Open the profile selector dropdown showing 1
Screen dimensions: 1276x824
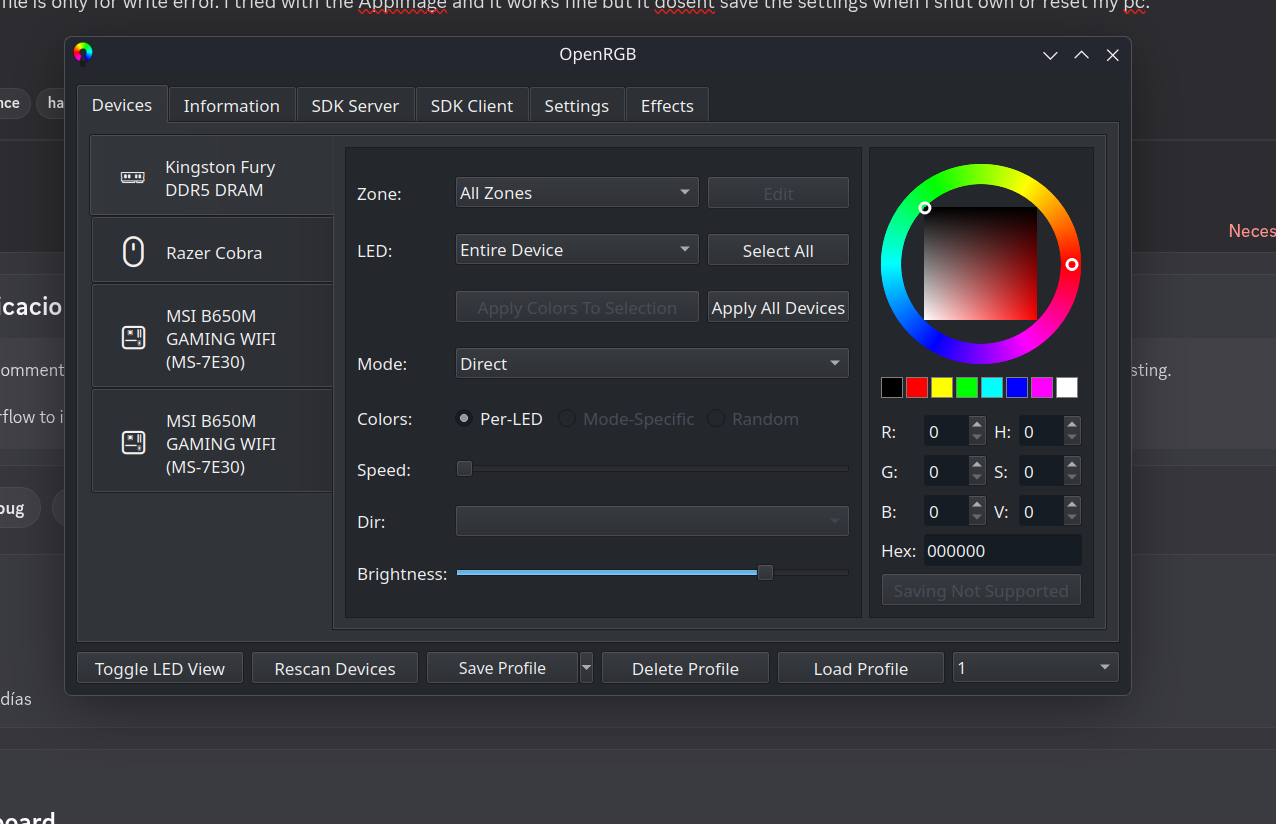(x=1035, y=668)
